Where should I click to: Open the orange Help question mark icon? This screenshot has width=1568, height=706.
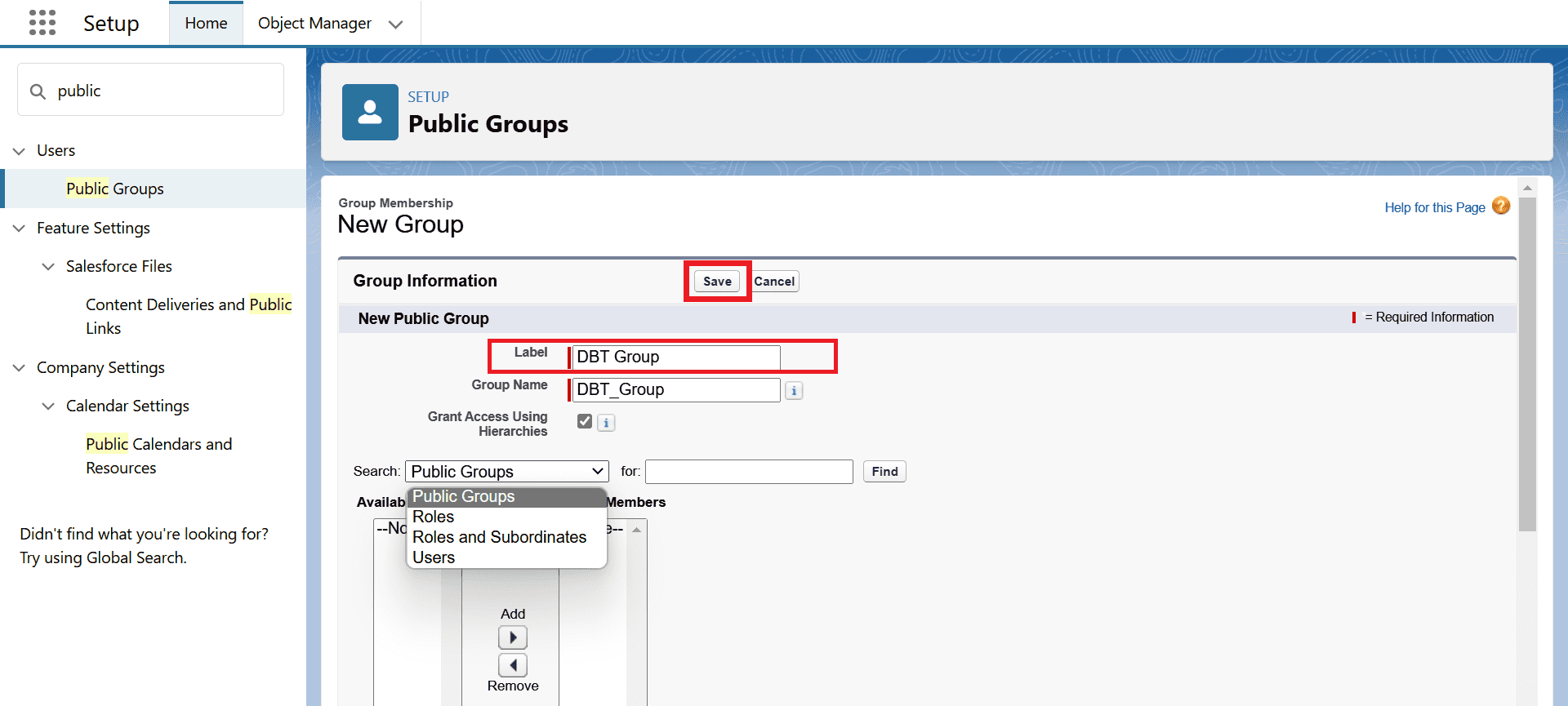pyautogui.click(x=1501, y=206)
